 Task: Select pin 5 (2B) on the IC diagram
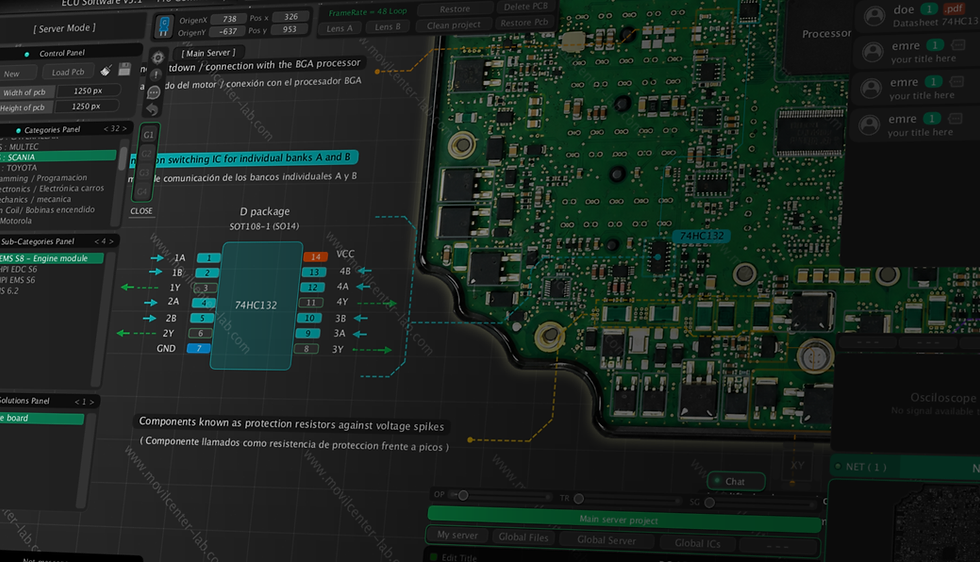202,318
